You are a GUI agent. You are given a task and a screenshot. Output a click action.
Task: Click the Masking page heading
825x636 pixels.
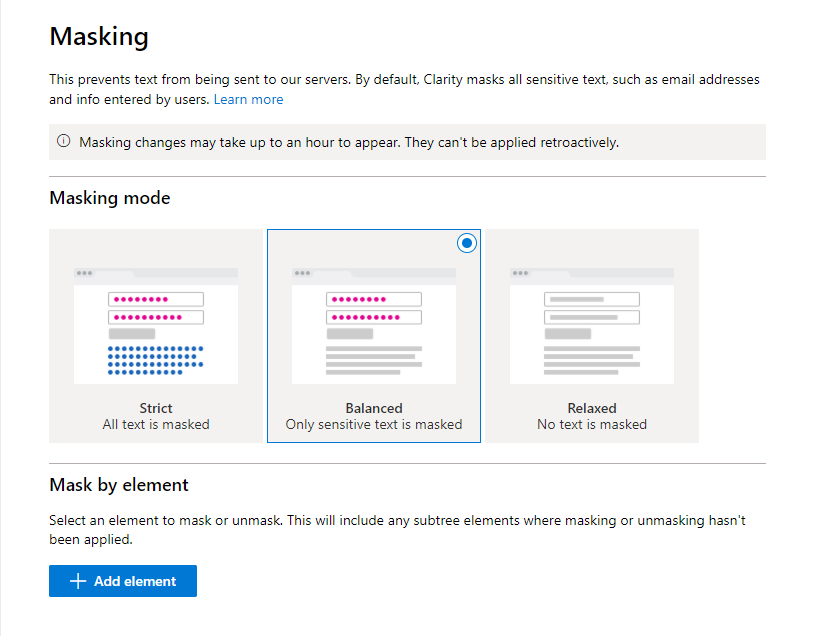point(99,36)
